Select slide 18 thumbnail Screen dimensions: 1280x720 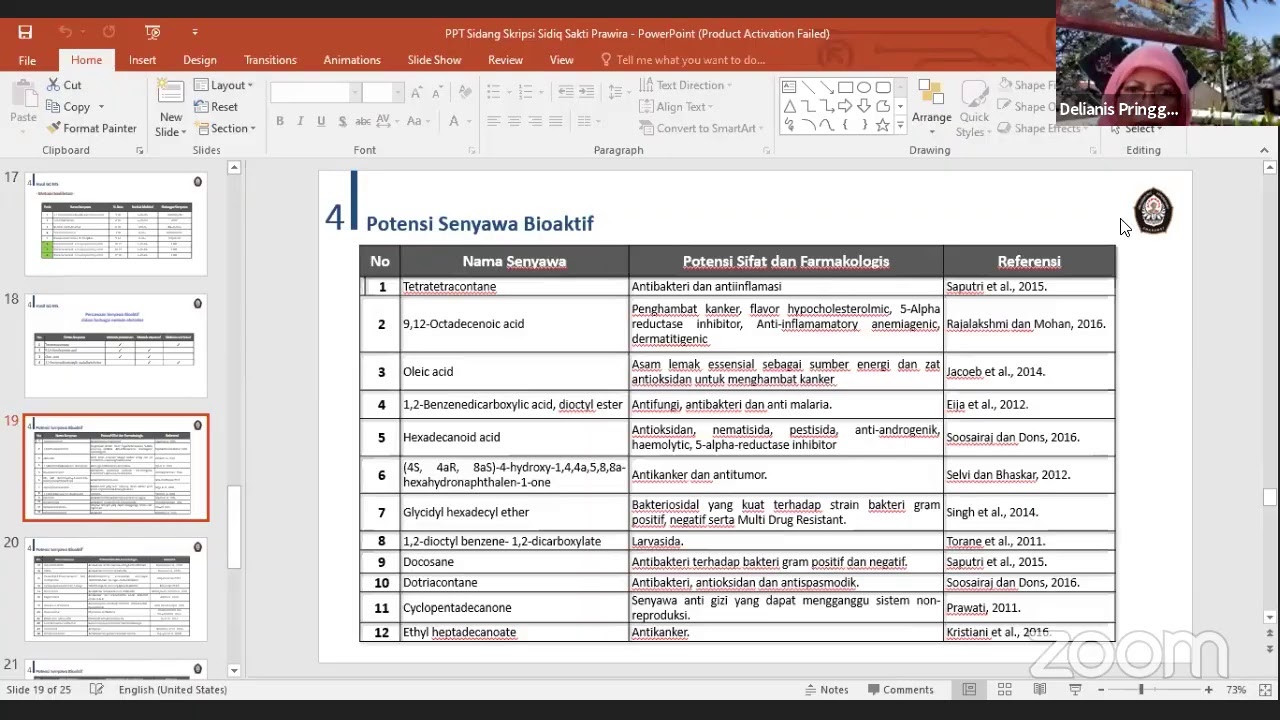(116, 345)
